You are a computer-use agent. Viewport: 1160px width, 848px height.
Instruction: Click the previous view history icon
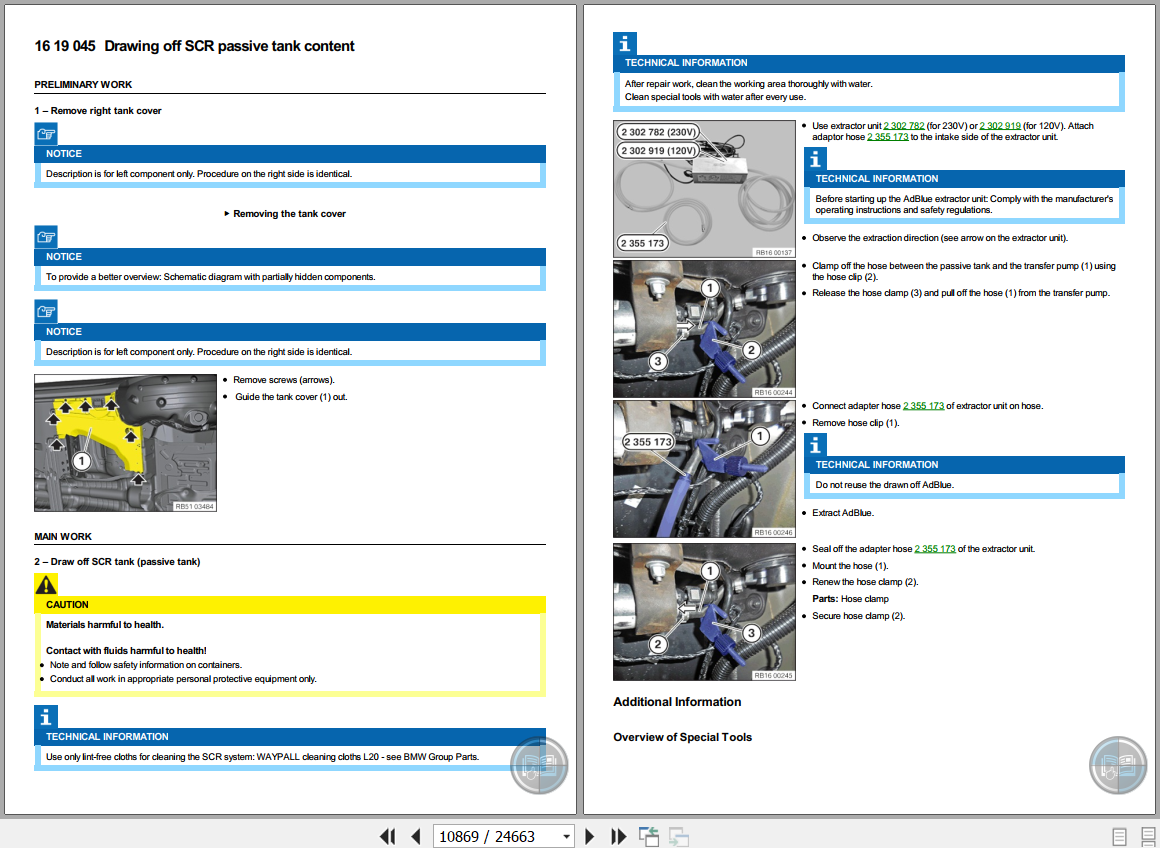click(x=648, y=836)
